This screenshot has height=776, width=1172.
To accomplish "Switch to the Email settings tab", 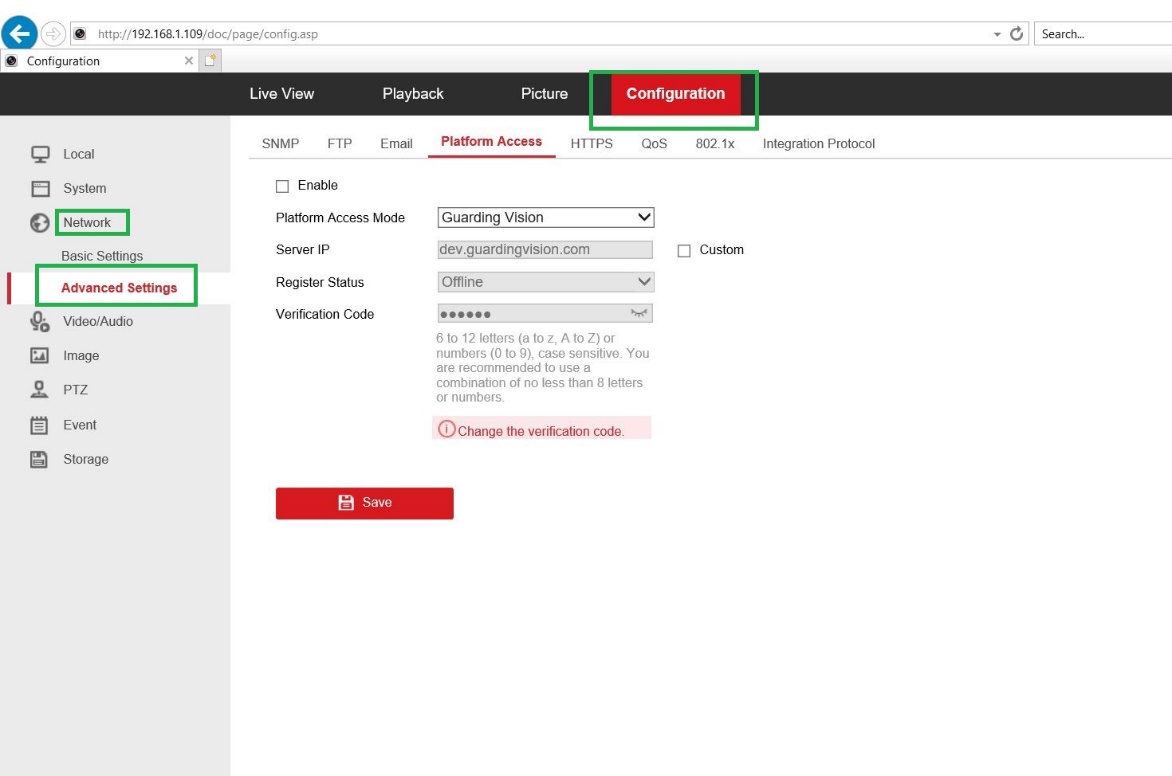I will (396, 144).
